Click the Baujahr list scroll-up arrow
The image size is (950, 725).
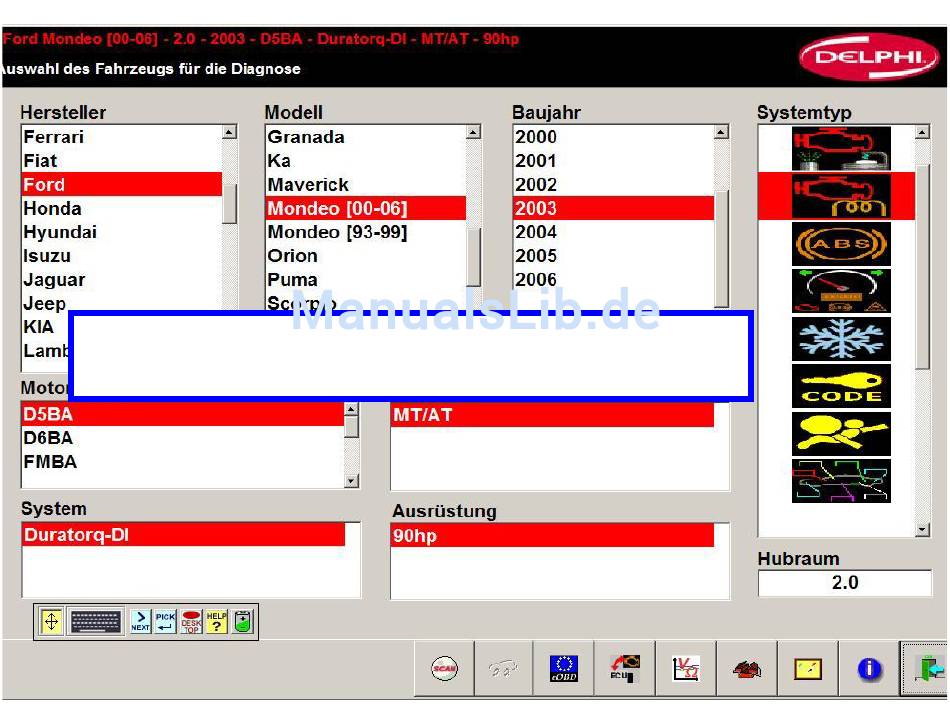click(x=721, y=132)
